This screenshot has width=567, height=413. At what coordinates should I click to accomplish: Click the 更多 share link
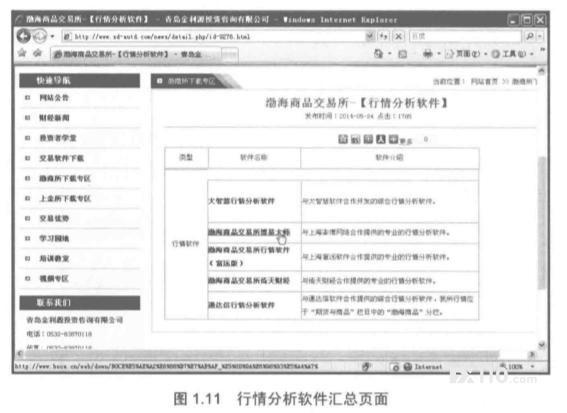406,141
